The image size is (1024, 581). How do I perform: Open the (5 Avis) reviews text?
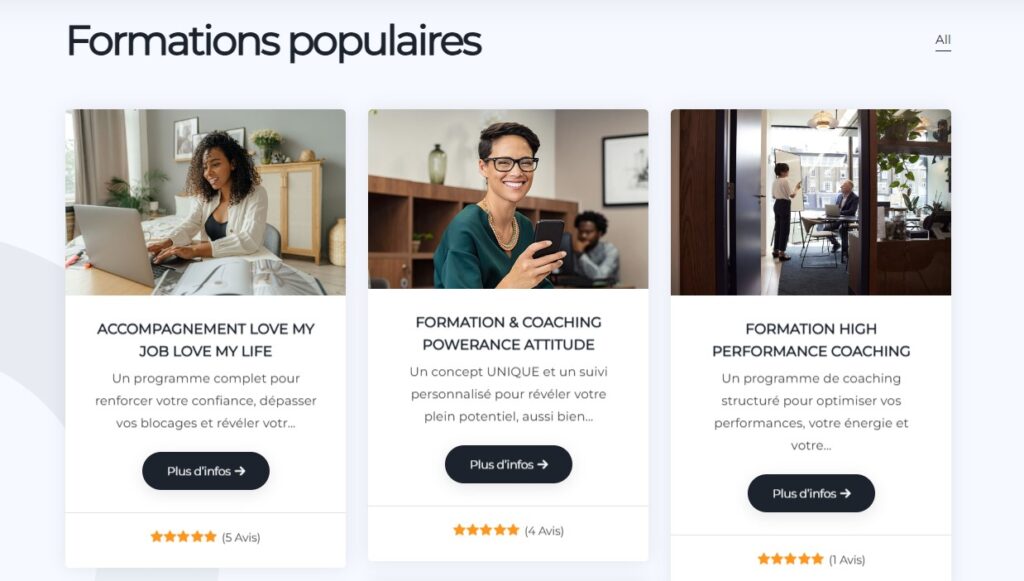click(241, 538)
